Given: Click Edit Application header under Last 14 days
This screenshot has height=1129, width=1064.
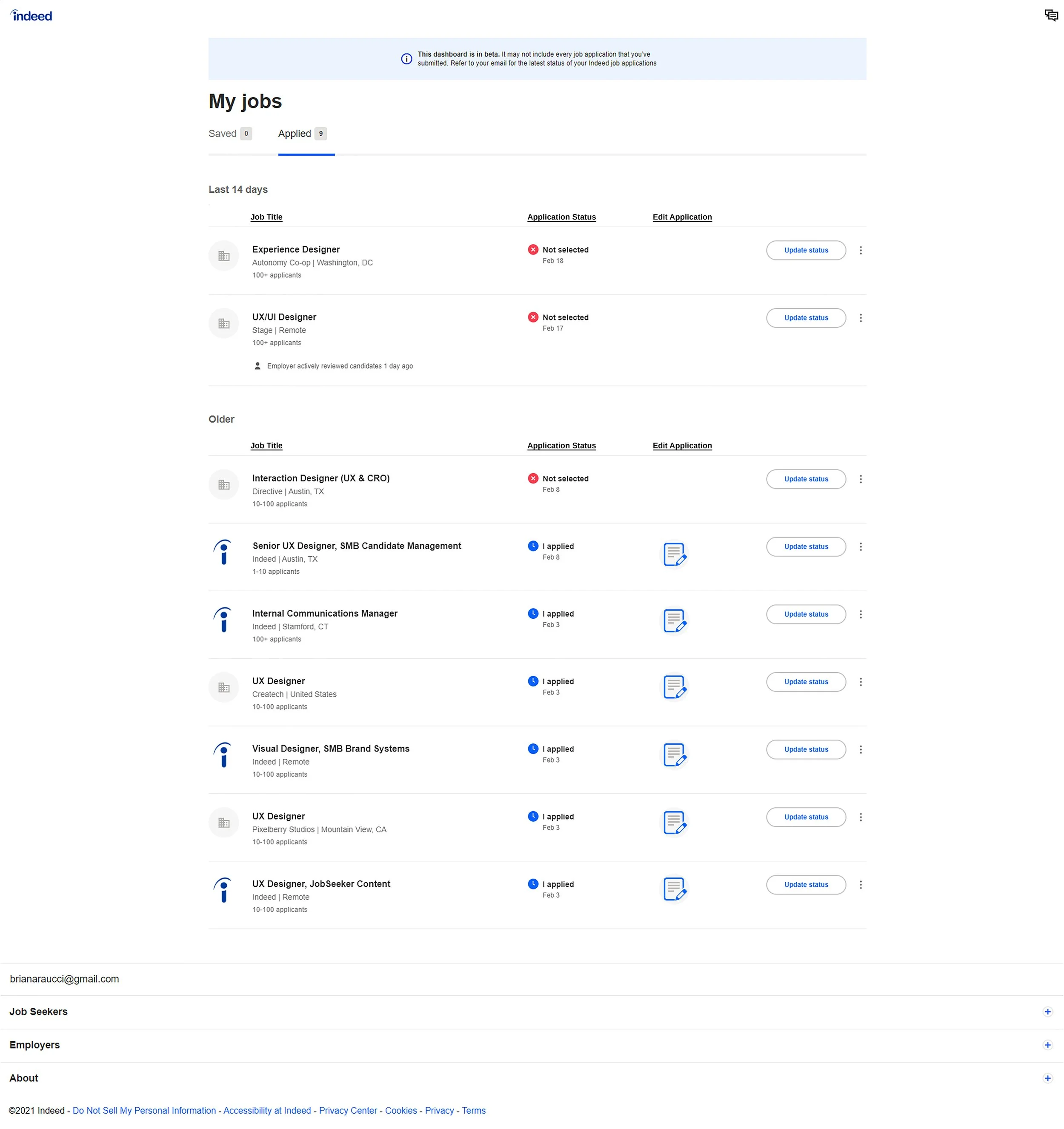Looking at the screenshot, I should 682,217.
